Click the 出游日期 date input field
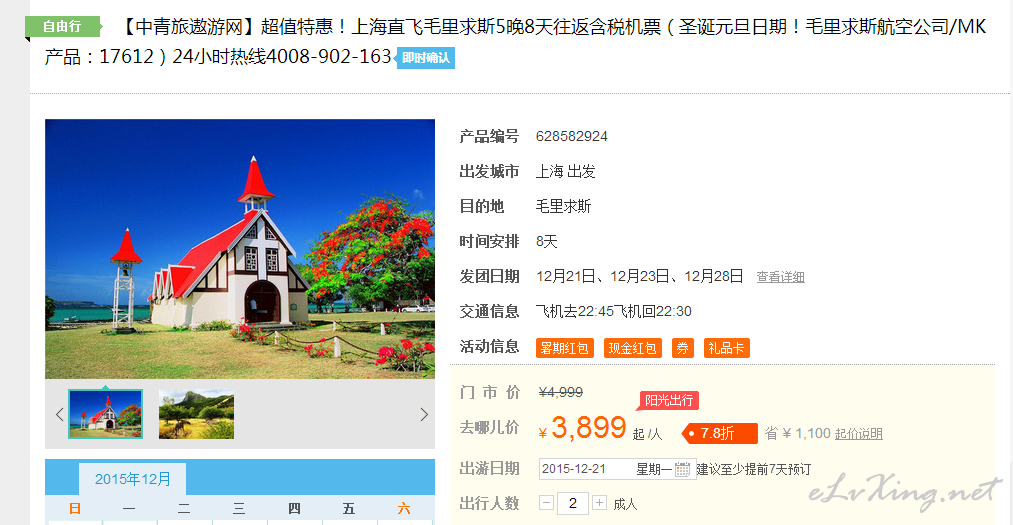 617,469
